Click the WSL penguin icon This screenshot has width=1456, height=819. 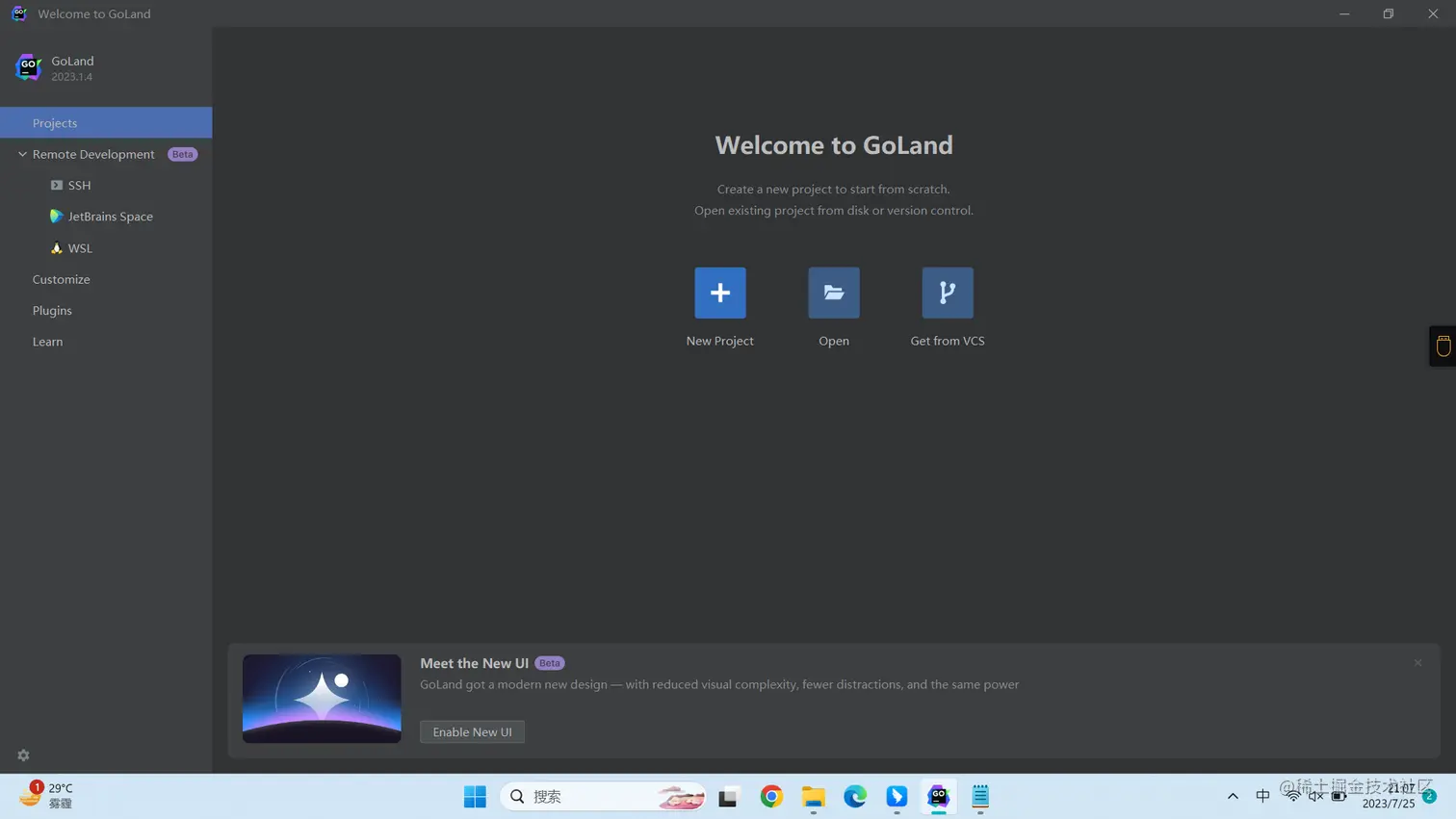coord(57,248)
